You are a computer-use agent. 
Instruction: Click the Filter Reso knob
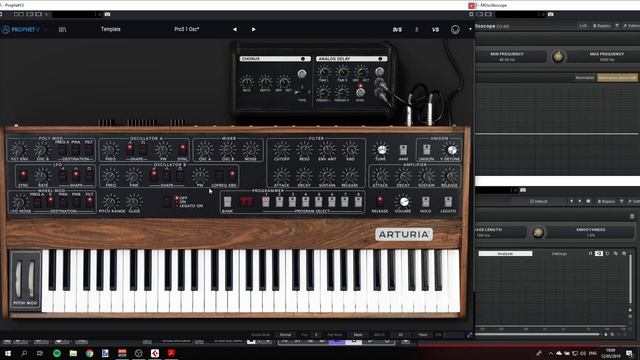304,149
